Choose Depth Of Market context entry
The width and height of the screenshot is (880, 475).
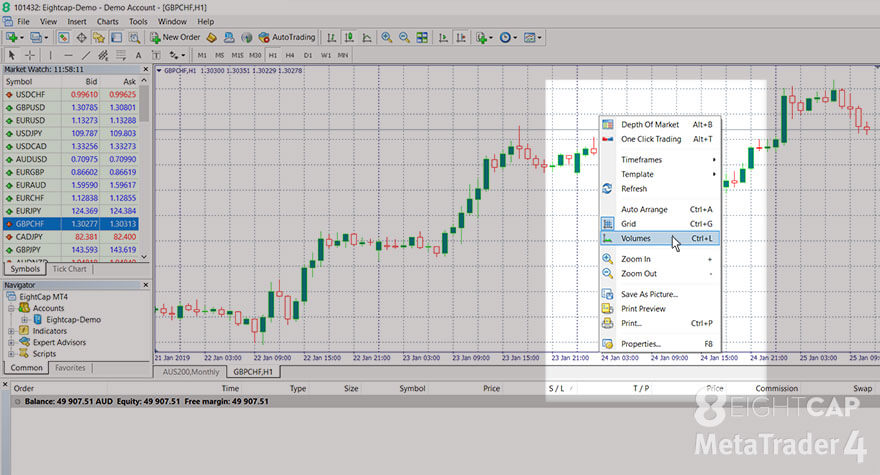659,124
